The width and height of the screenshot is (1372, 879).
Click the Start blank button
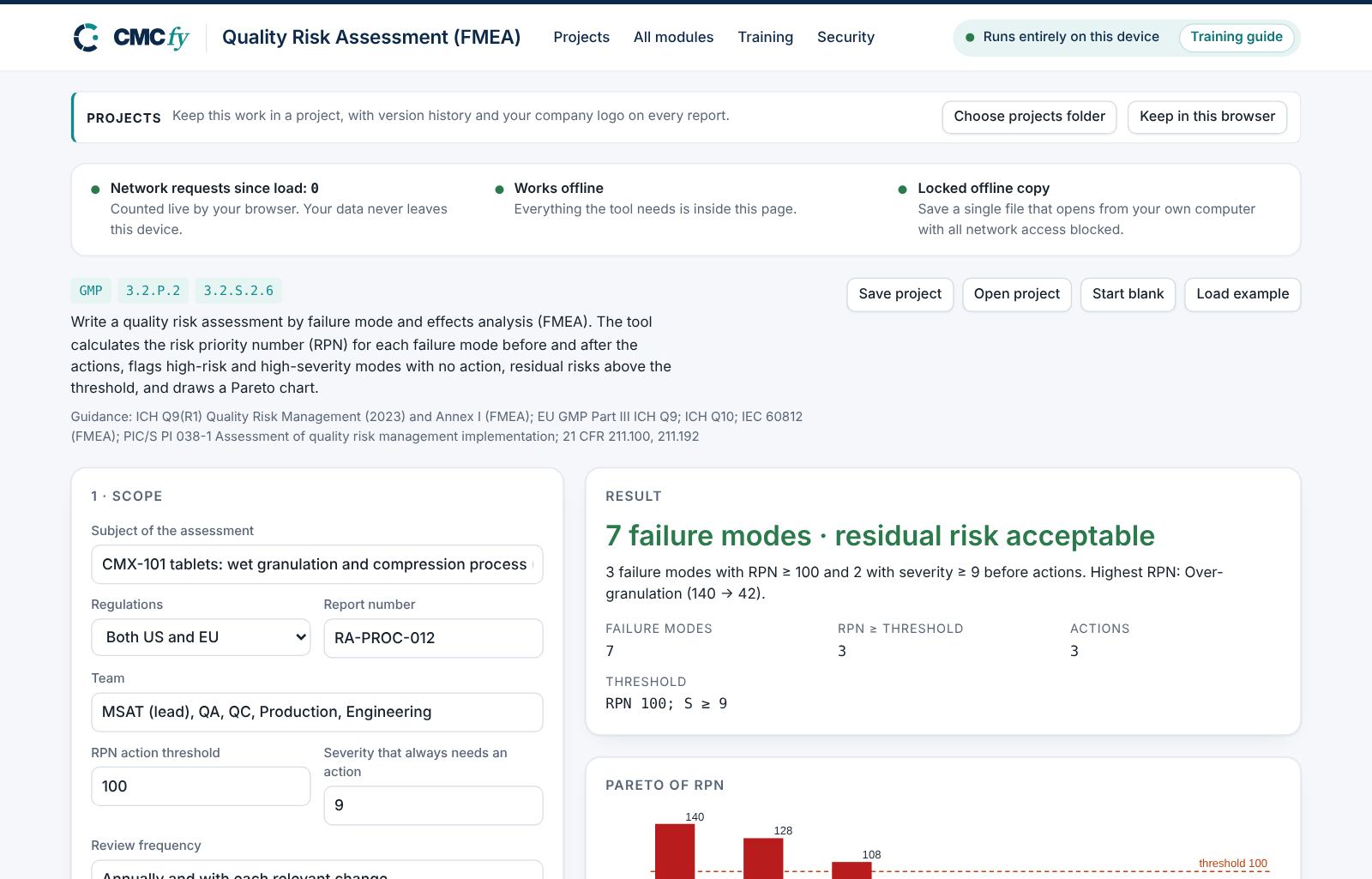(1128, 294)
